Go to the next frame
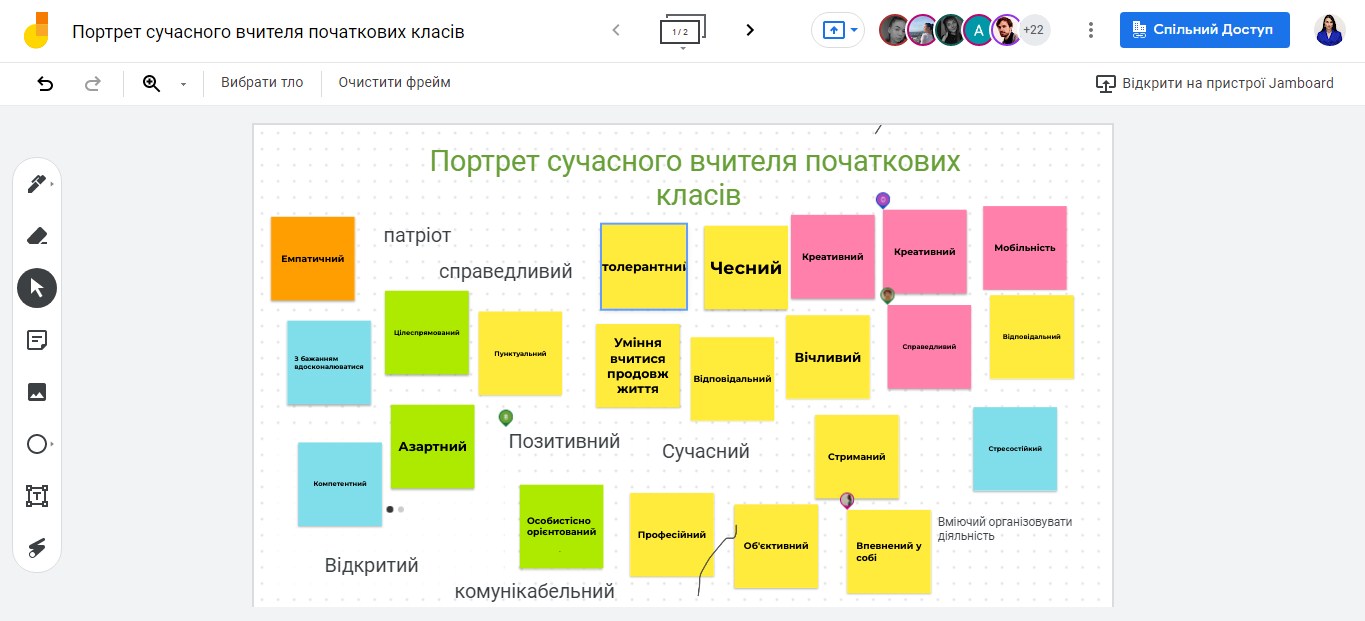 (750, 30)
